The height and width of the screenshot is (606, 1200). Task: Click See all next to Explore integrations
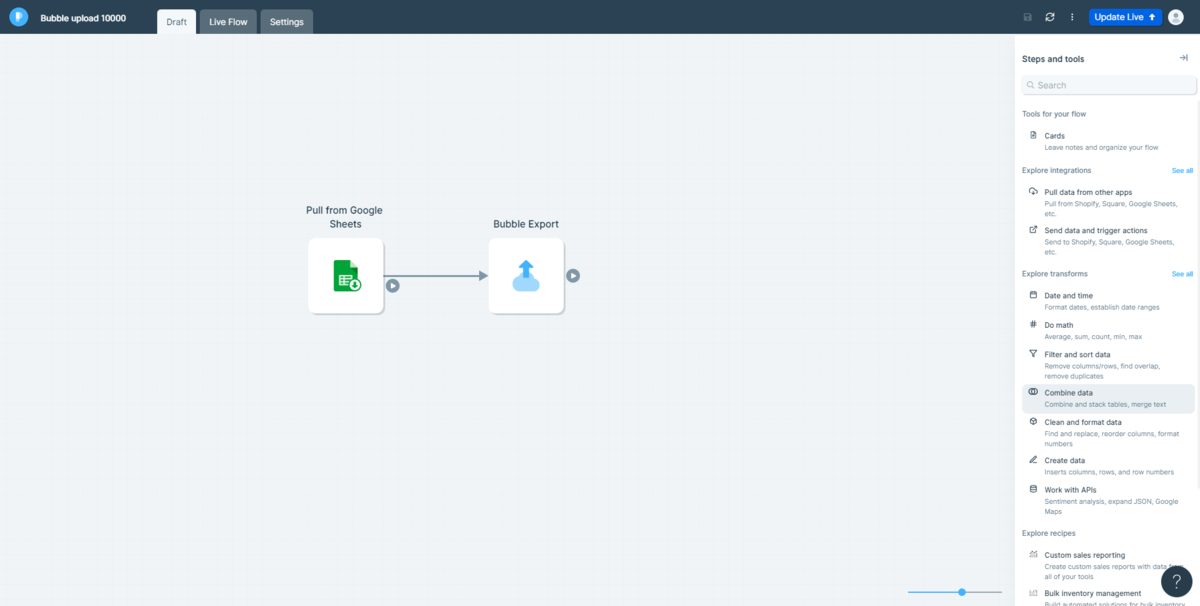pyautogui.click(x=1182, y=171)
